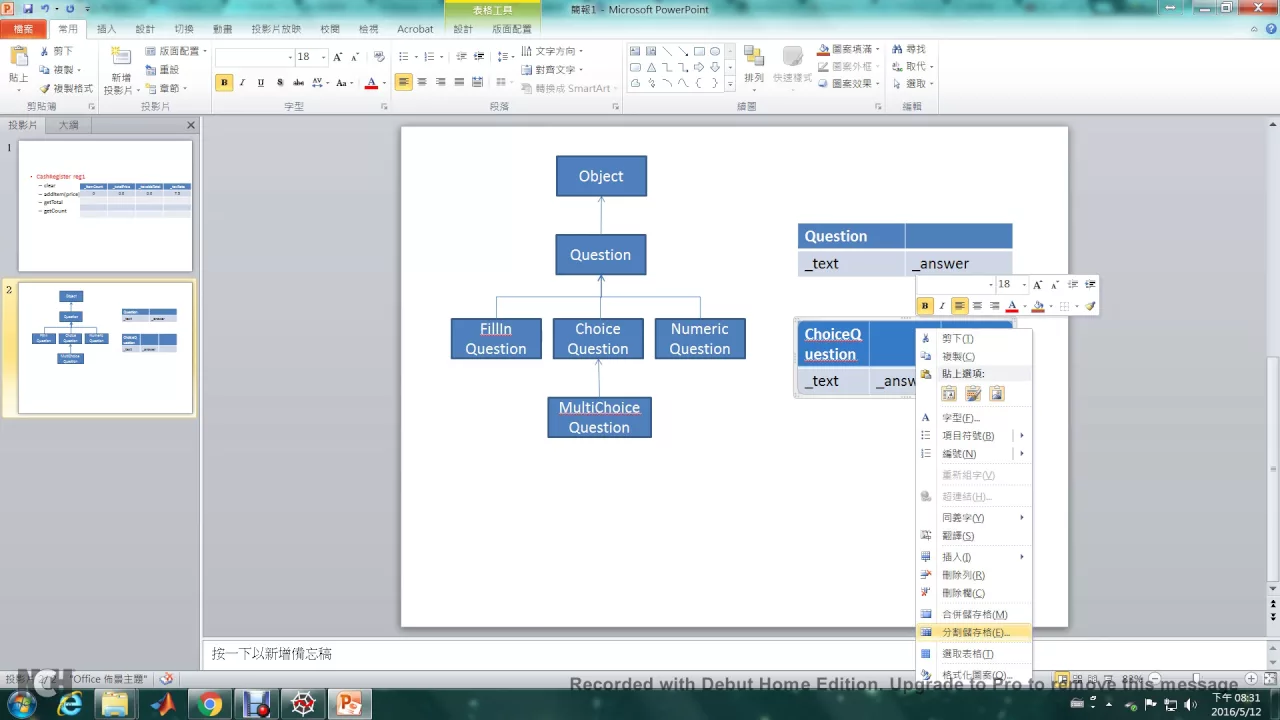The width and height of the screenshot is (1280, 720).
Task: Click the Arrange (排列) icon
Action: tap(754, 57)
